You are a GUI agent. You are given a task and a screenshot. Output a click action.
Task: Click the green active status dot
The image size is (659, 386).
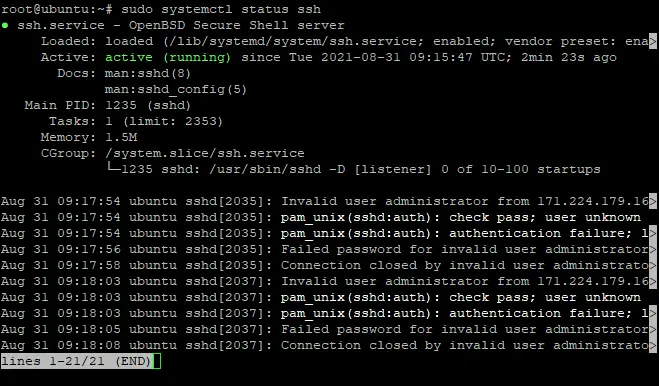coord(5,25)
